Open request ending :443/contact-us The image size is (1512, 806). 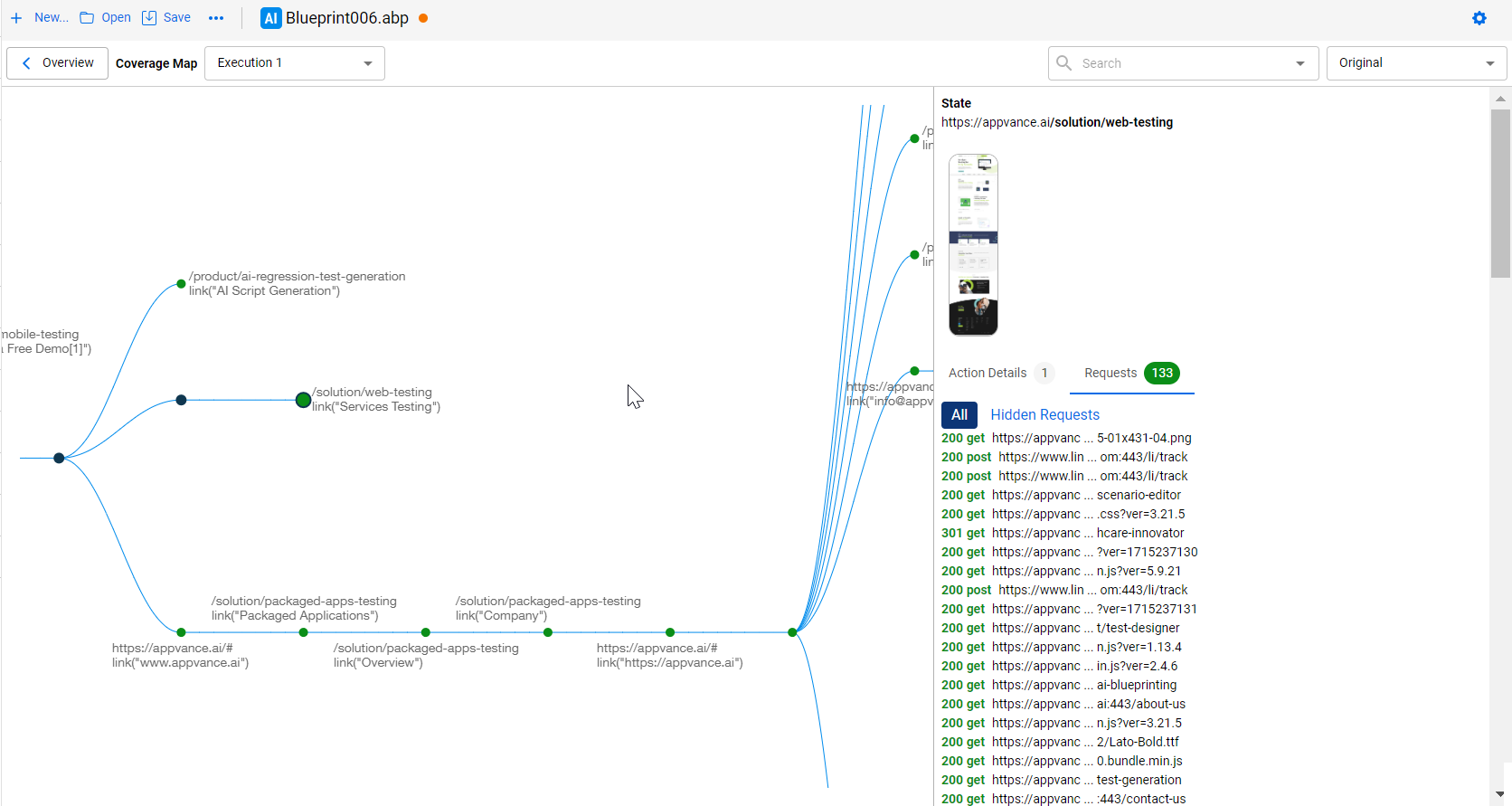(x=1063, y=799)
